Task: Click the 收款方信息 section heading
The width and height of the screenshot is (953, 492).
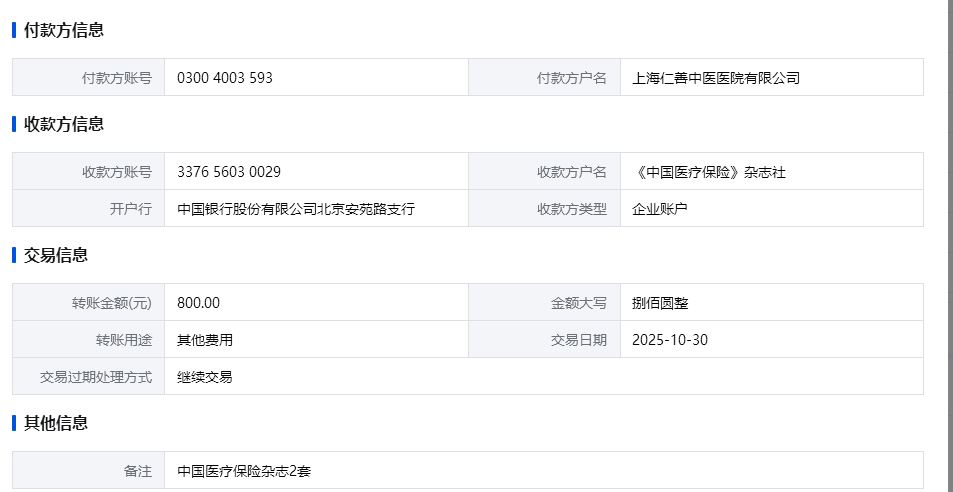Action: (x=64, y=124)
